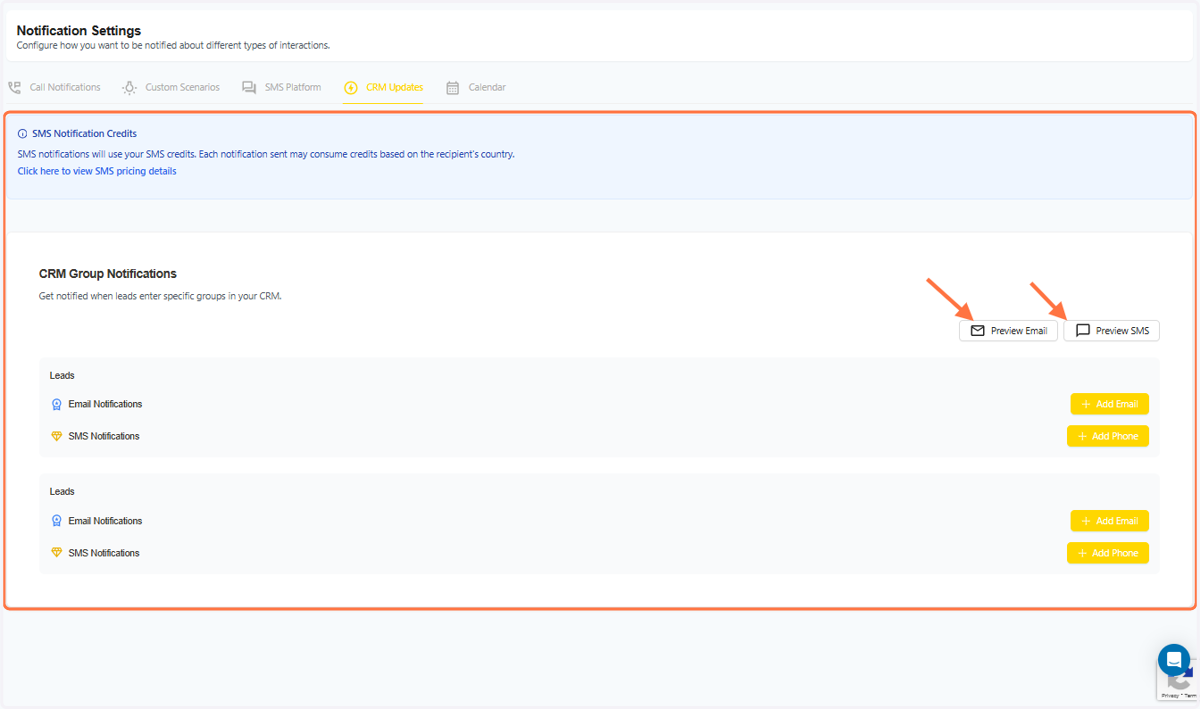Click the lightbulb icon beside Custom Scenarios

click(x=129, y=88)
